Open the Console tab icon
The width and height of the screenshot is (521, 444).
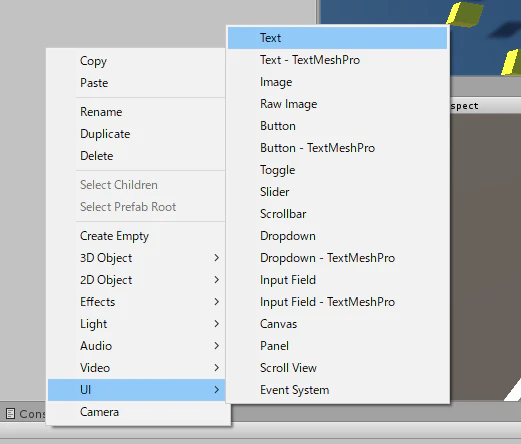[10, 414]
